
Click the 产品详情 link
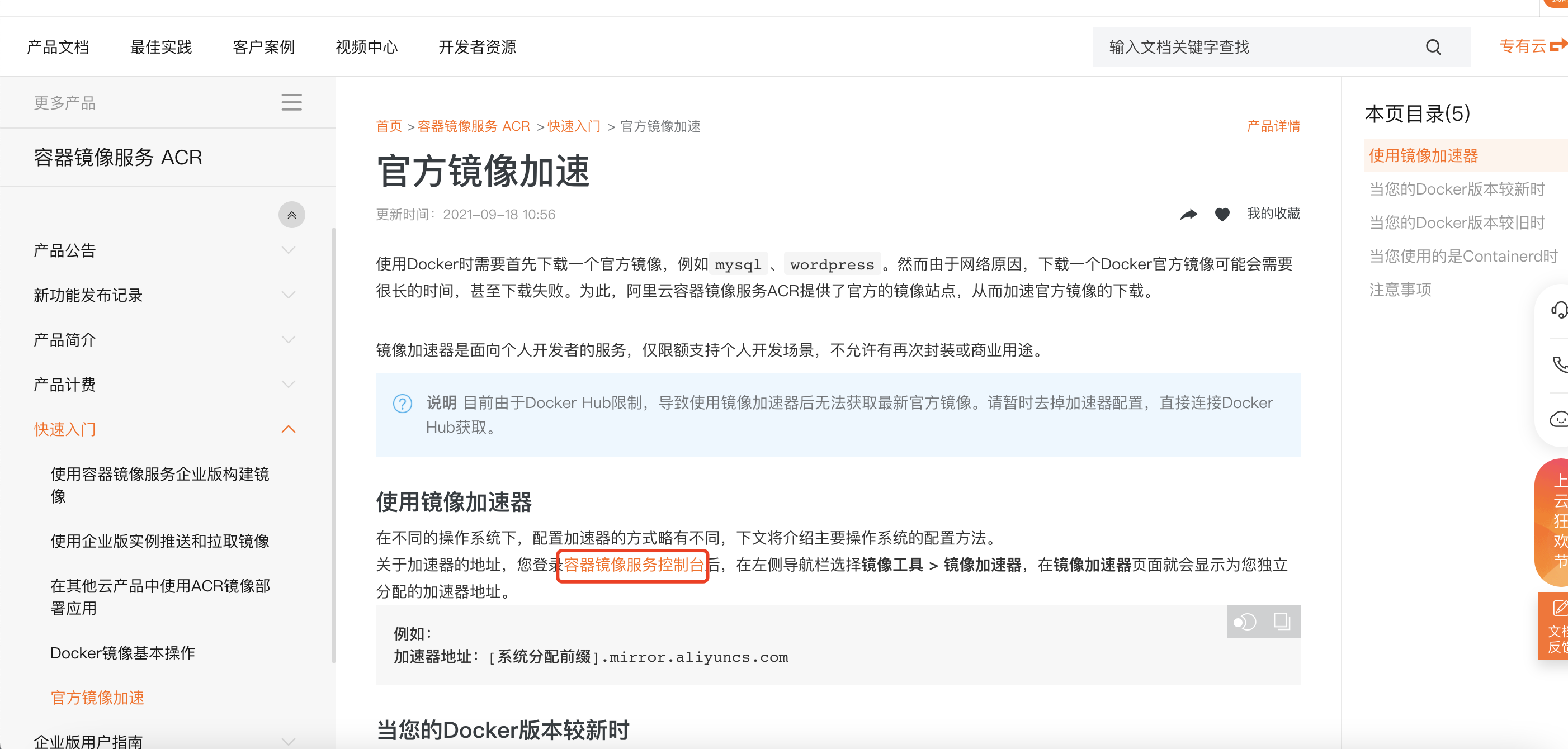(x=1273, y=126)
